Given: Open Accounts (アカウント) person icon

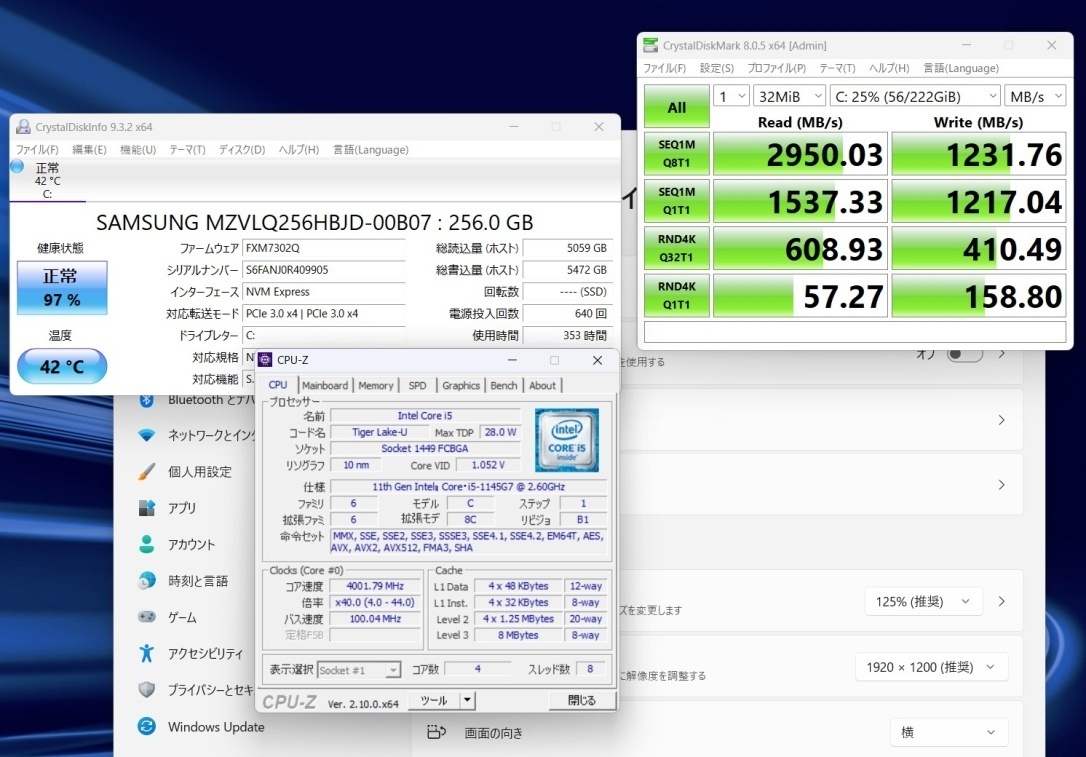Looking at the screenshot, I should click(146, 544).
